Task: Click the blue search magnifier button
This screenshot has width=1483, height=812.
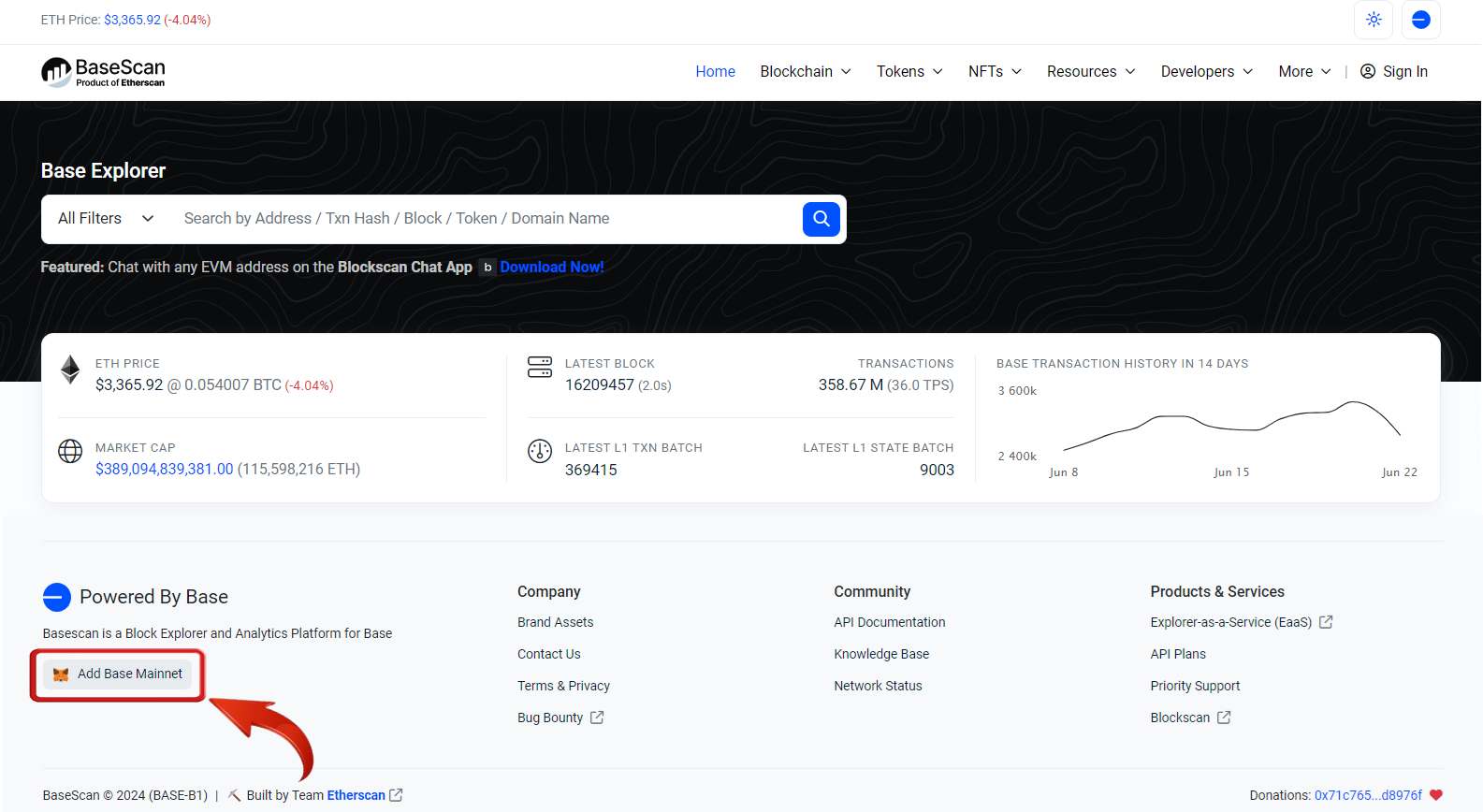Action: (821, 219)
